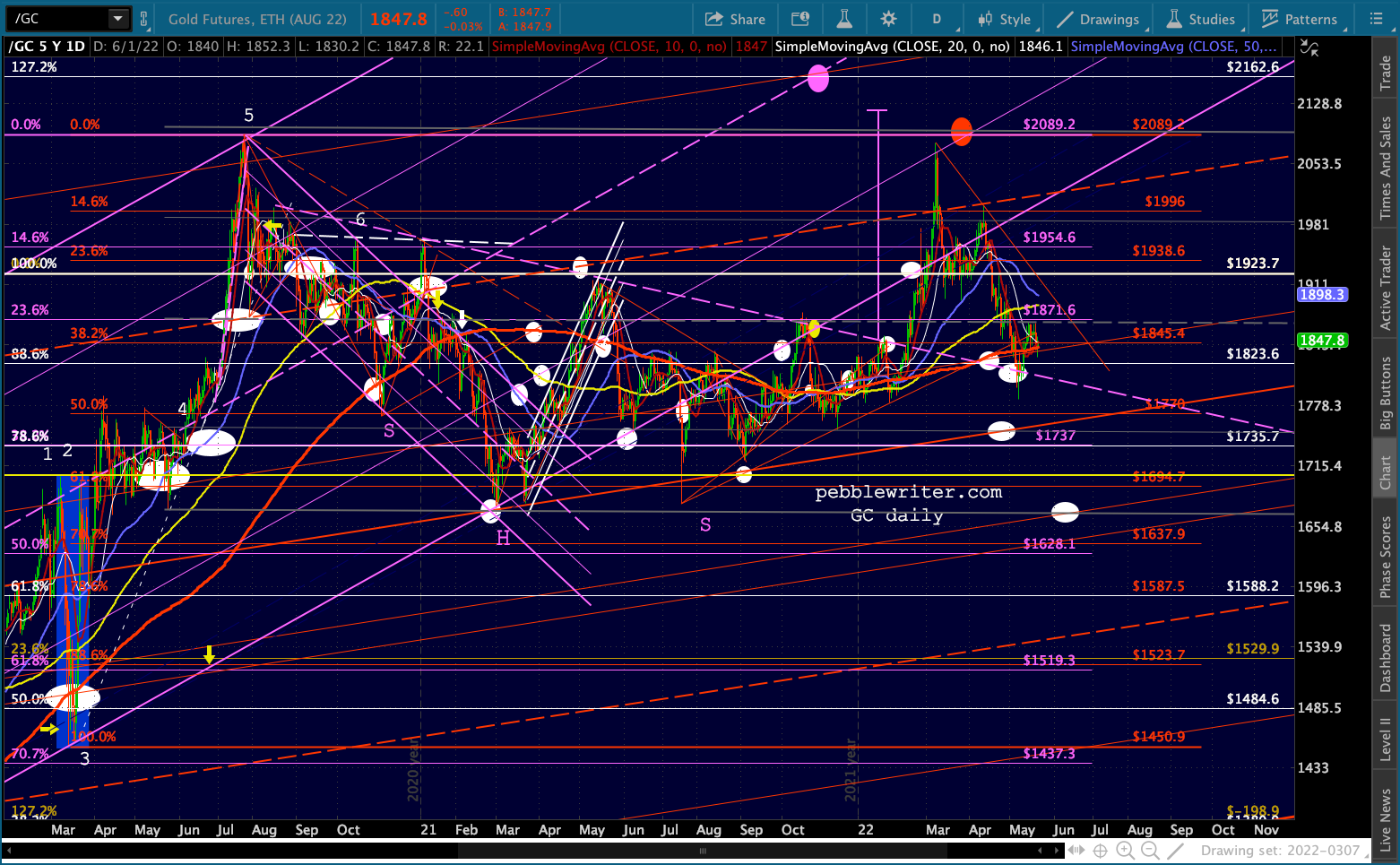Click the $1588.2 price level label
1400x865 pixels.
click(1253, 586)
